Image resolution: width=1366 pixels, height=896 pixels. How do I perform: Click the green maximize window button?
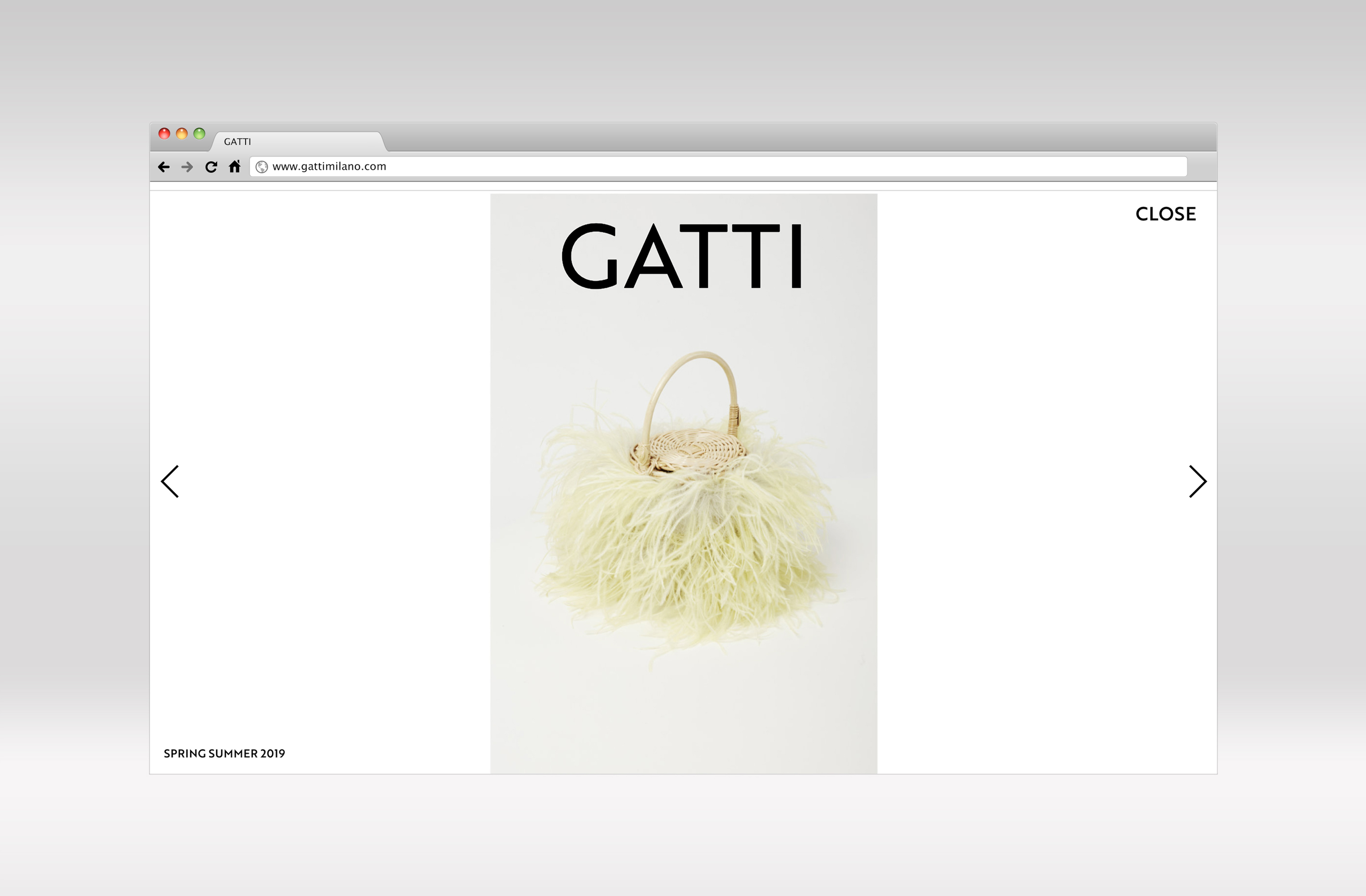point(199,134)
